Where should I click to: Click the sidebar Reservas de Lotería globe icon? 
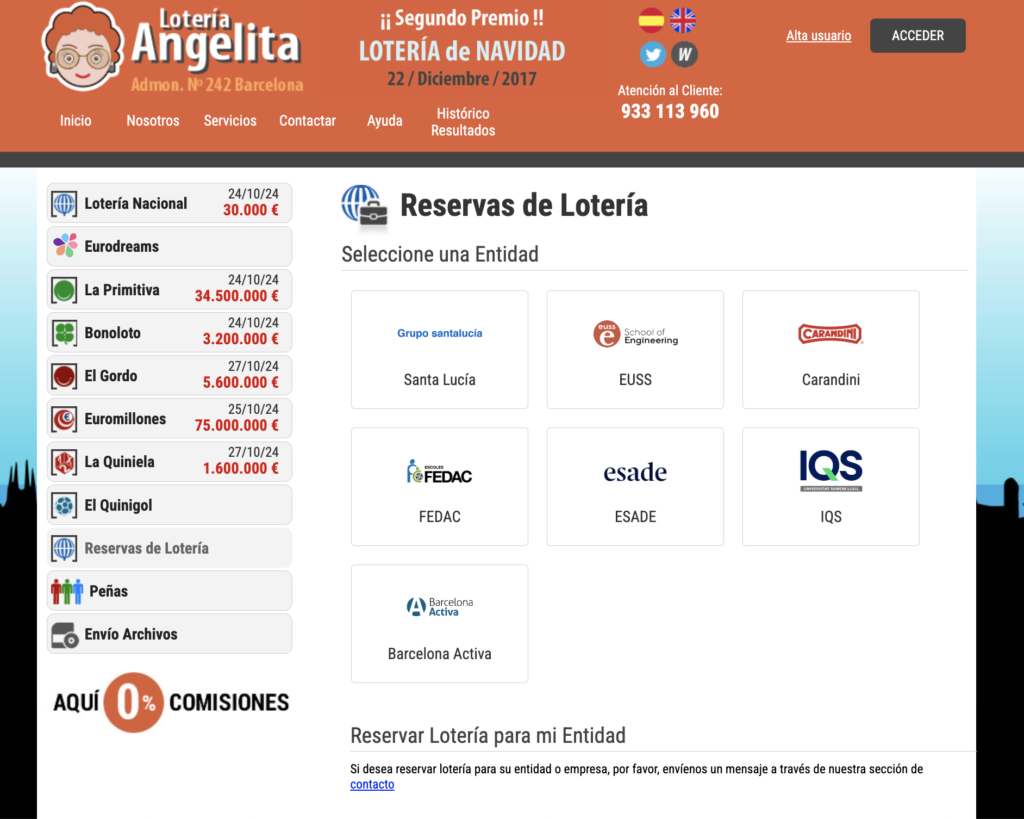coord(64,549)
